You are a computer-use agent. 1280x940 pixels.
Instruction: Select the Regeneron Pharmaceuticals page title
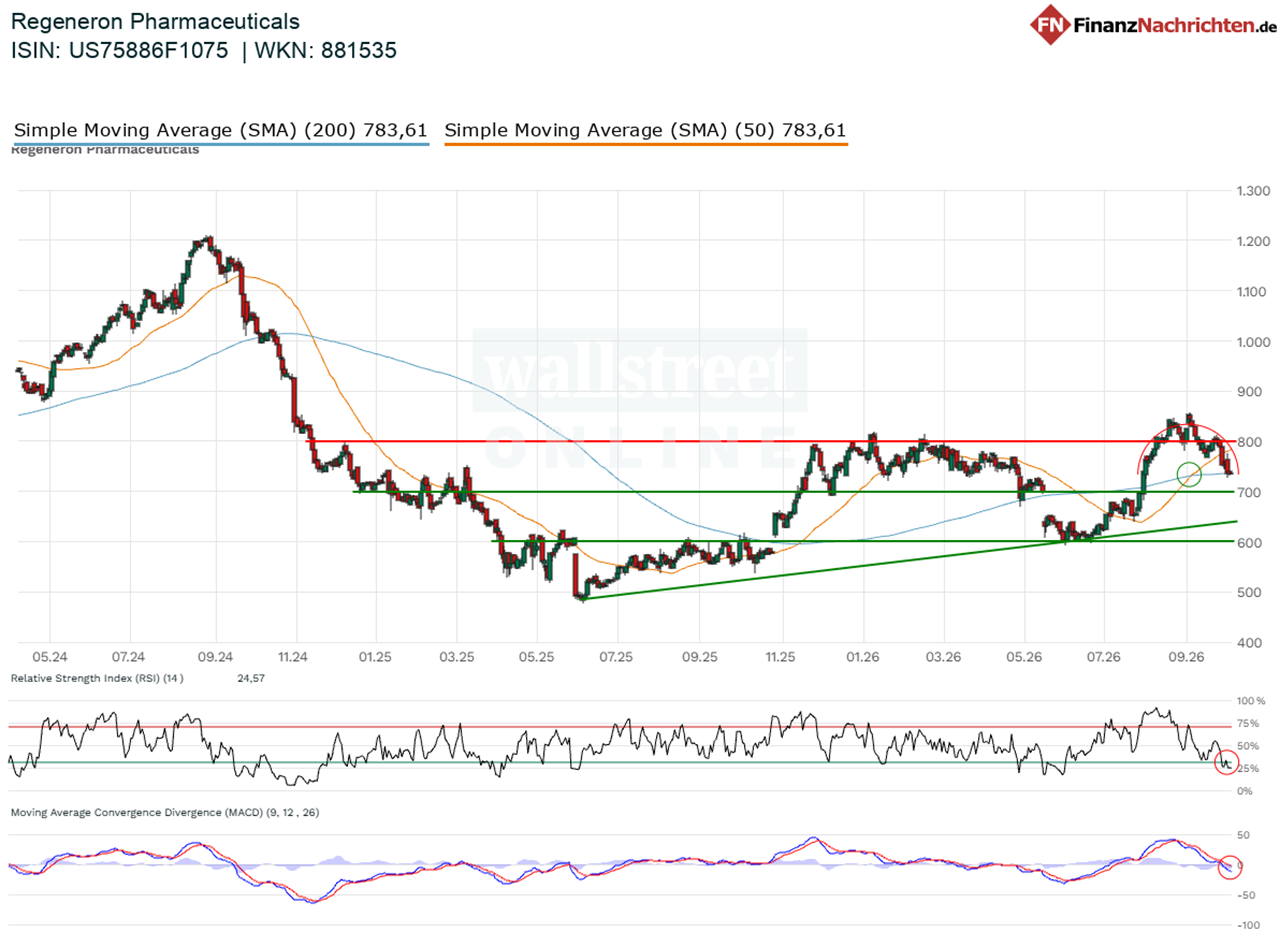pos(155,21)
